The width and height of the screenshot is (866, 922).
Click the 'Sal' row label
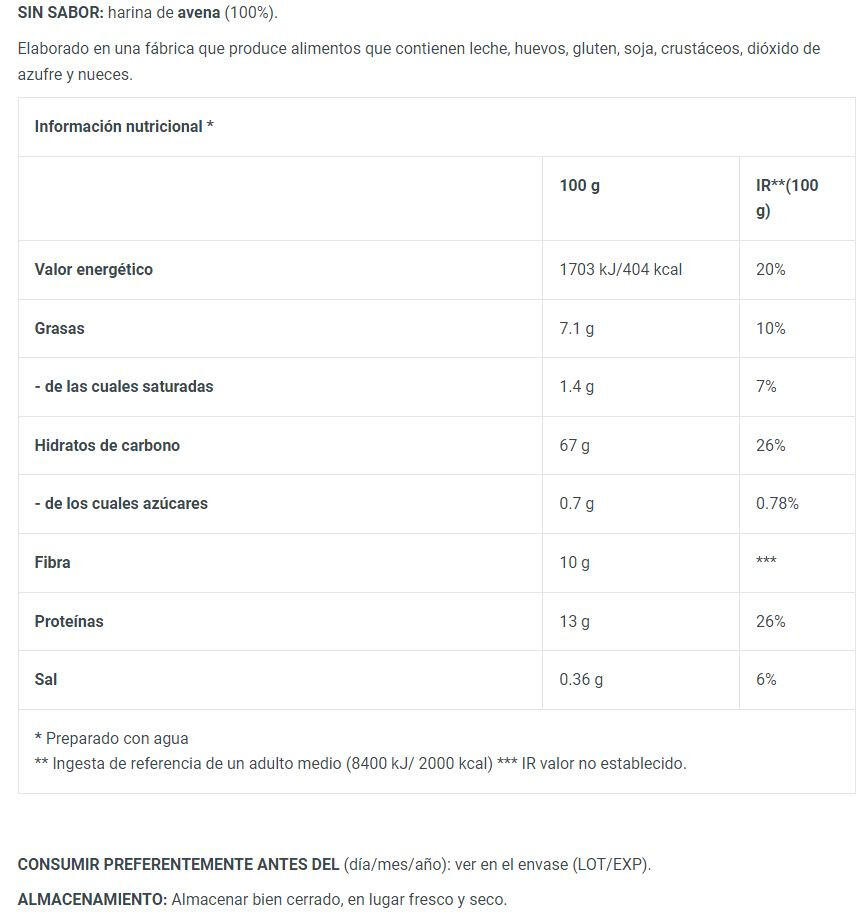[46, 680]
